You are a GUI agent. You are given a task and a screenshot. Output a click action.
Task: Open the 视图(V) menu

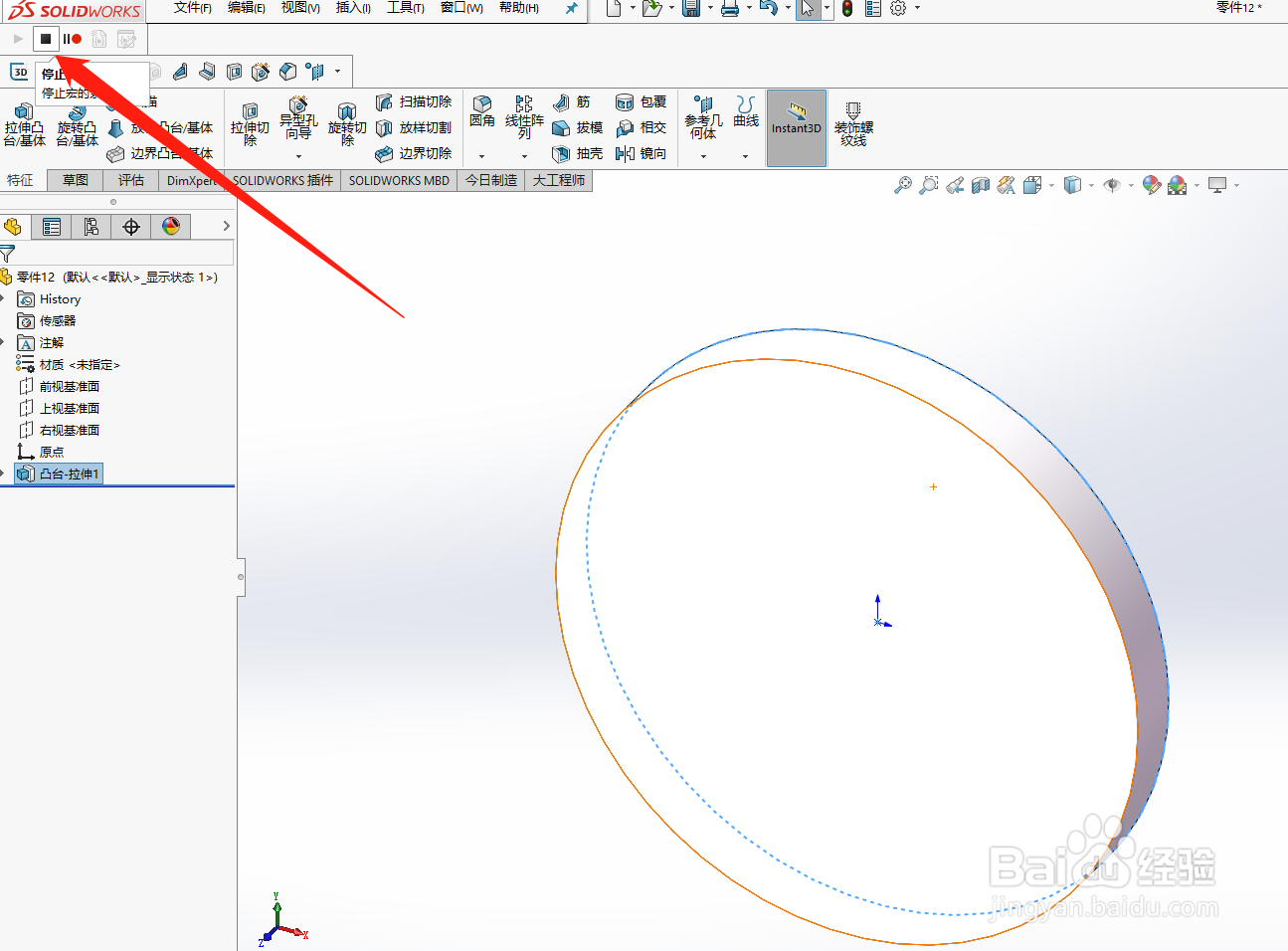coord(300,8)
